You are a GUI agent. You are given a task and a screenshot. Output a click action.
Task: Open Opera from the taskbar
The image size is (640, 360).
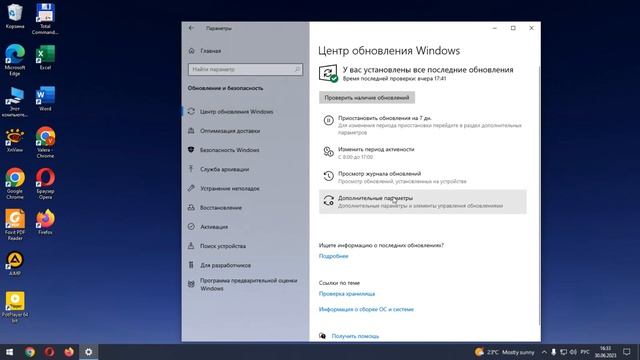[x=49, y=352]
